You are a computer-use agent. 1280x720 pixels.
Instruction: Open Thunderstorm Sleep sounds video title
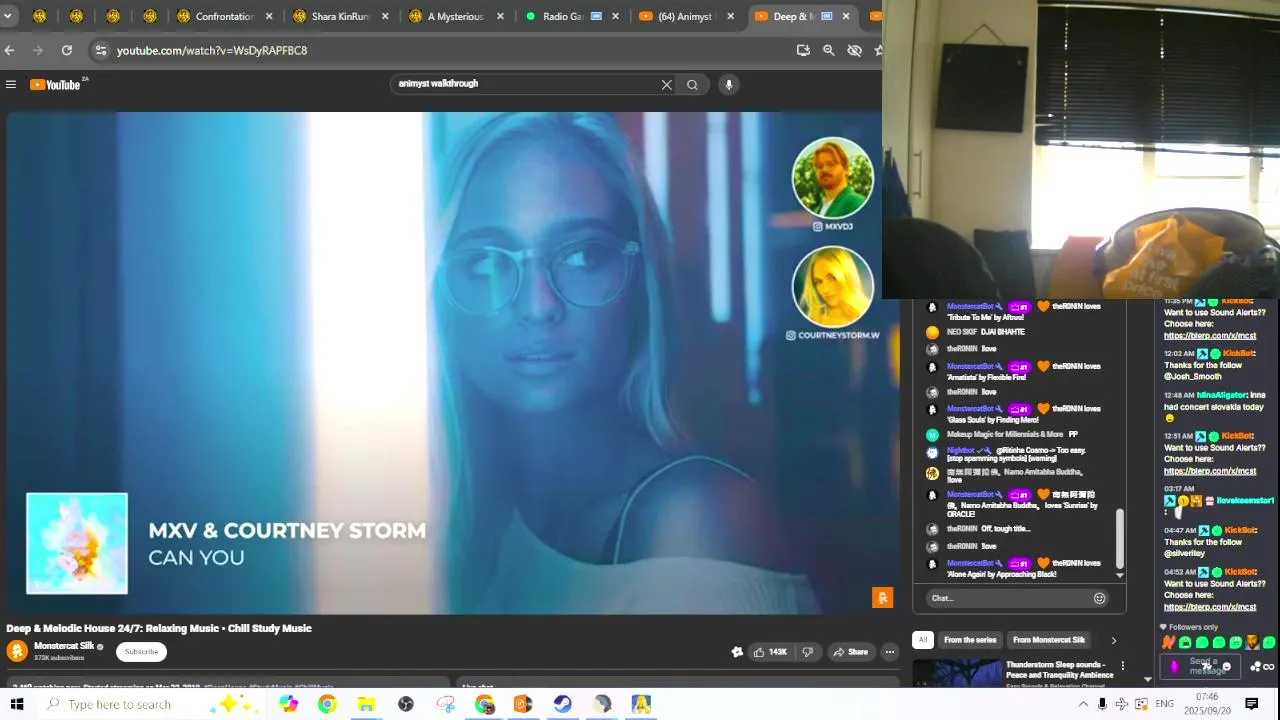(1059, 670)
